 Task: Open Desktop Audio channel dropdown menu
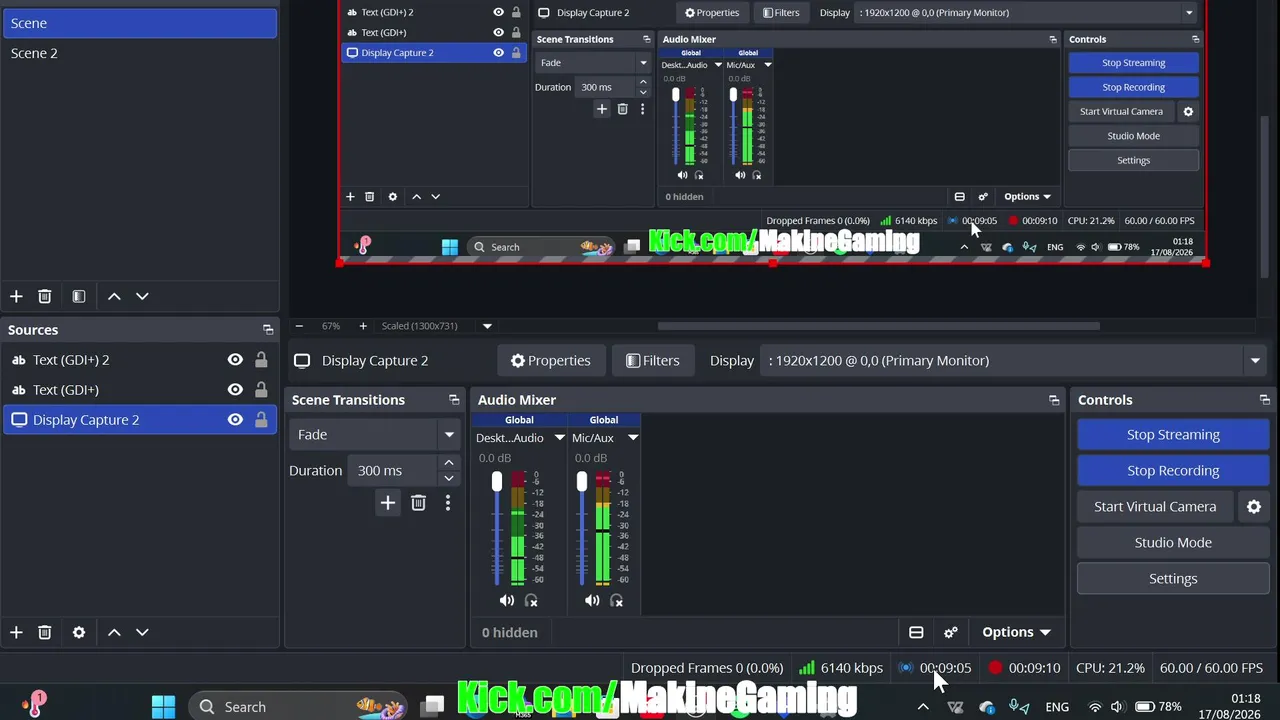(560, 438)
